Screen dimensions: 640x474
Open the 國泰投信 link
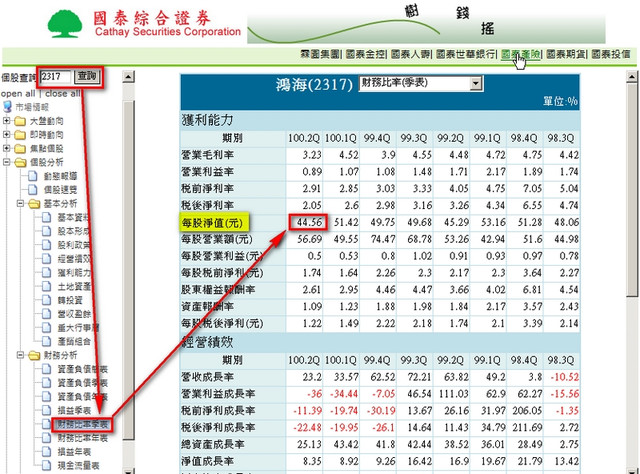611,54
